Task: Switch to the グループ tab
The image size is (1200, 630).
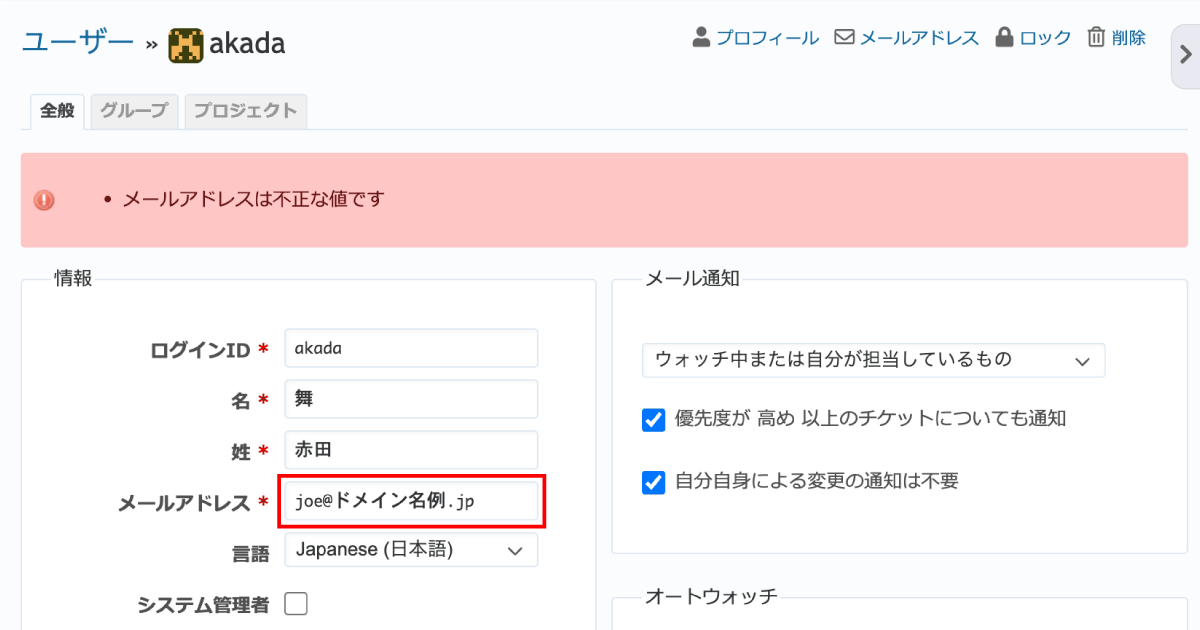Action: click(134, 111)
